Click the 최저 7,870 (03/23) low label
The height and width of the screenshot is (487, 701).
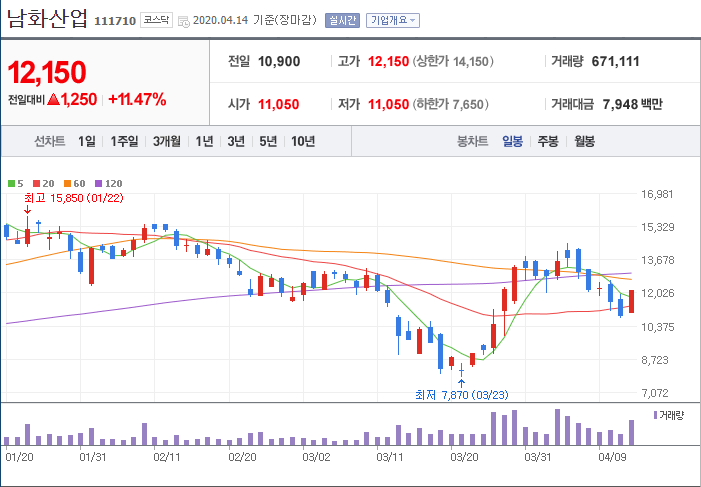point(462,395)
